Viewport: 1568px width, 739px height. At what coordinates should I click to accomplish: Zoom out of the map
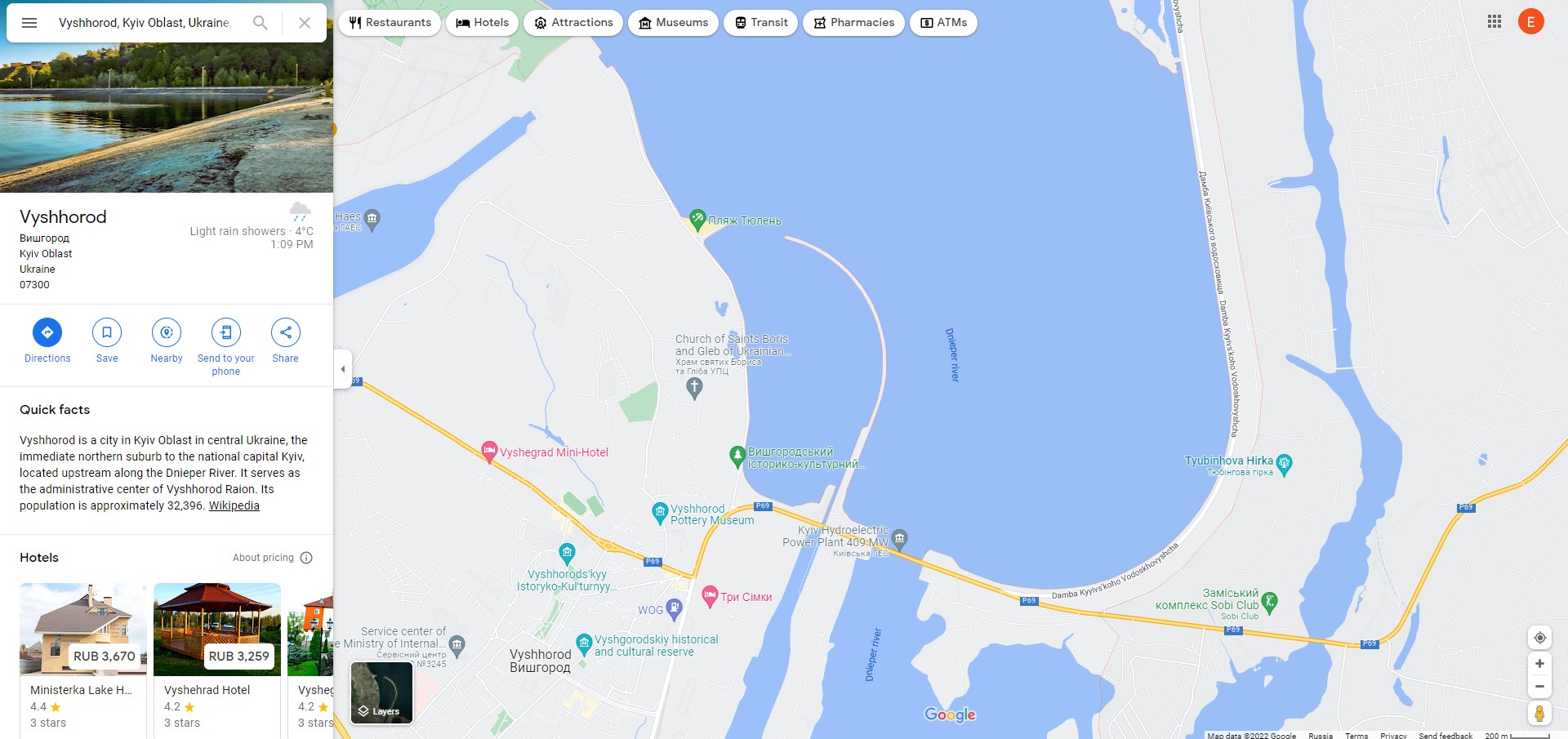click(x=1539, y=687)
